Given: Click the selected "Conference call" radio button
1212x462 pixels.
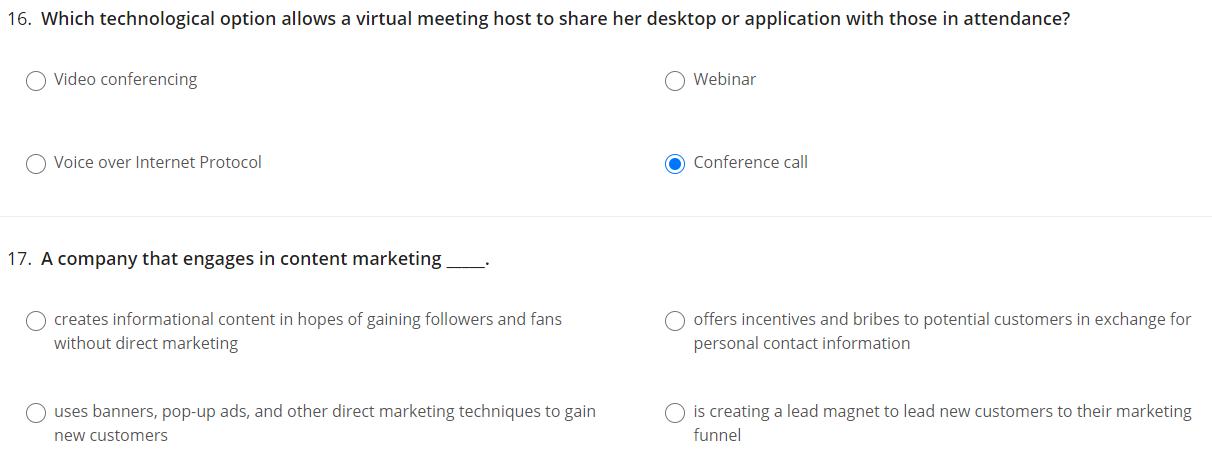Looking at the screenshot, I should pos(675,164).
